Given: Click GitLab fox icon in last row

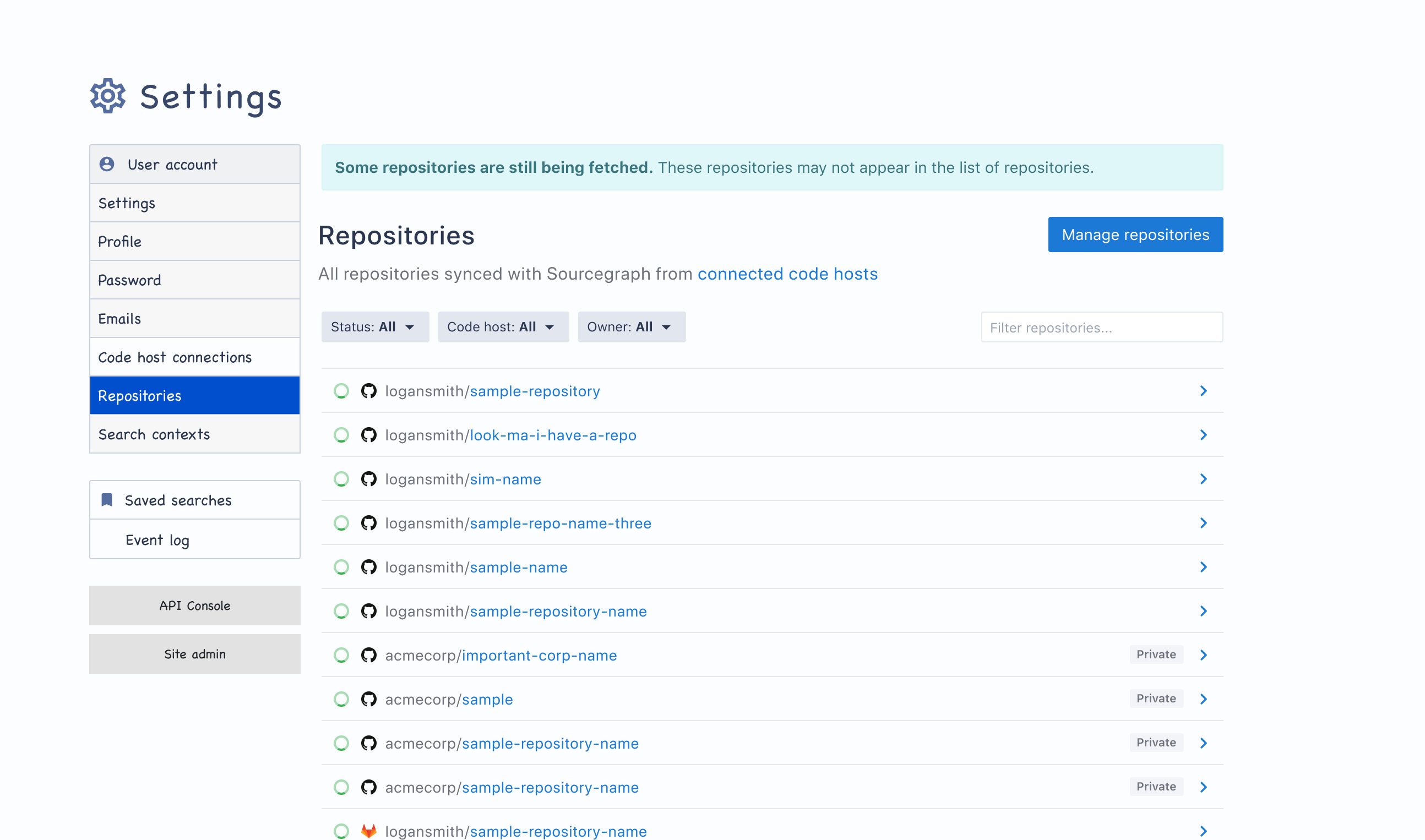Looking at the screenshot, I should pos(368,831).
